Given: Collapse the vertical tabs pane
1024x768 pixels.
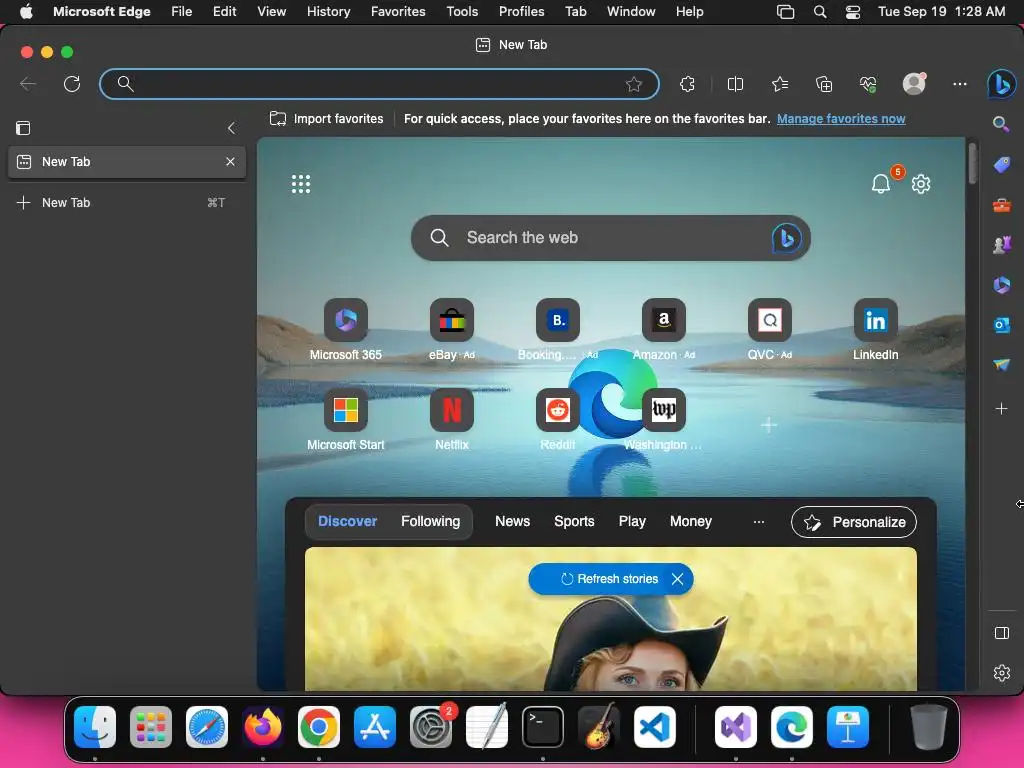Looking at the screenshot, I should (231, 128).
